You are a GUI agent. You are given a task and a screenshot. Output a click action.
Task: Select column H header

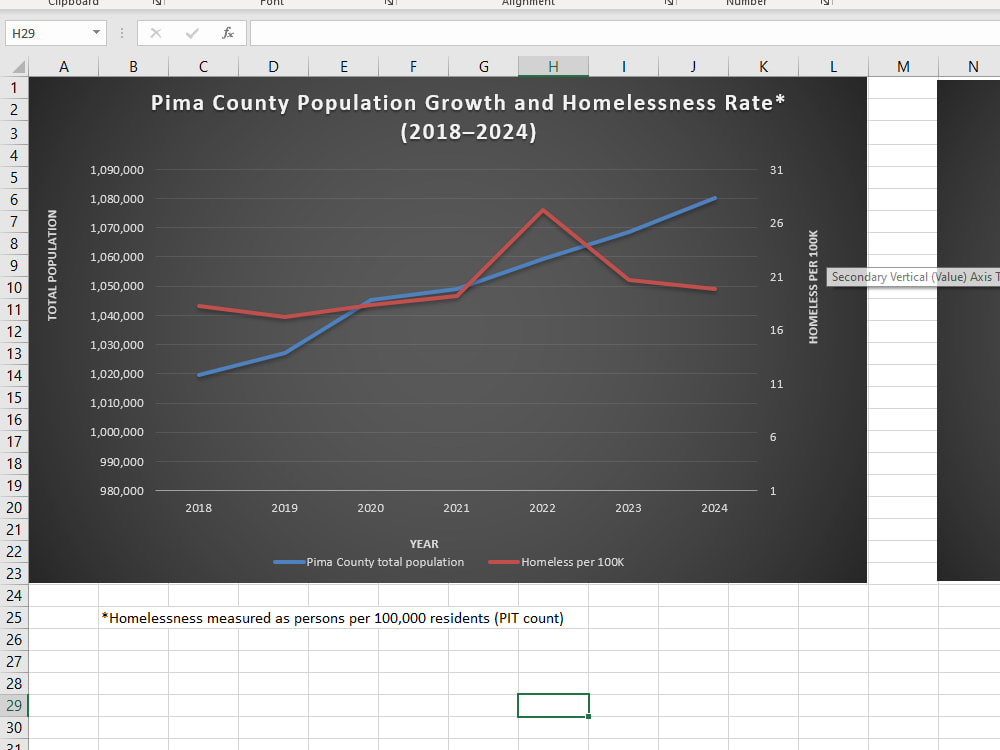[x=554, y=66]
